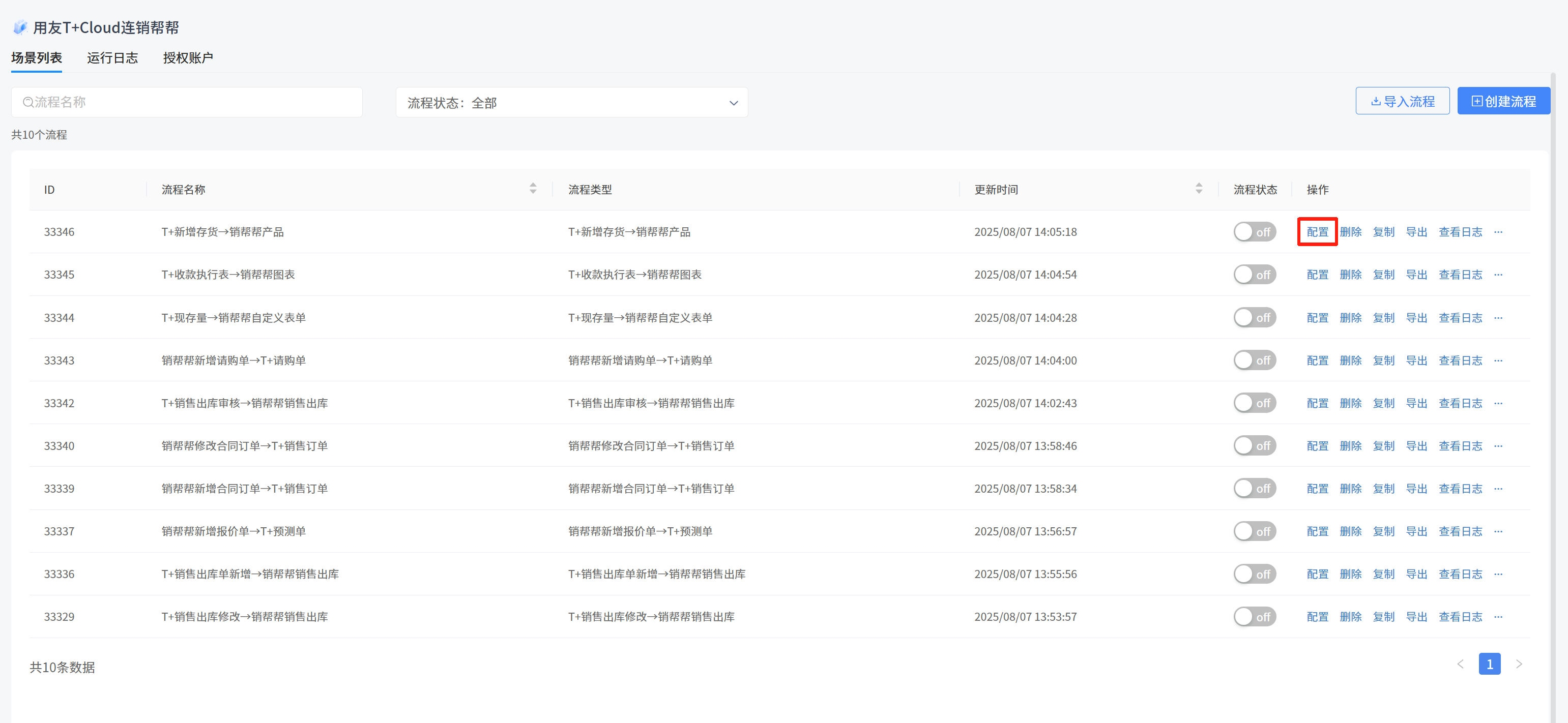Open more actions (…) for flow 33336
The height and width of the screenshot is (723, 1568).
coord(1498,574)
